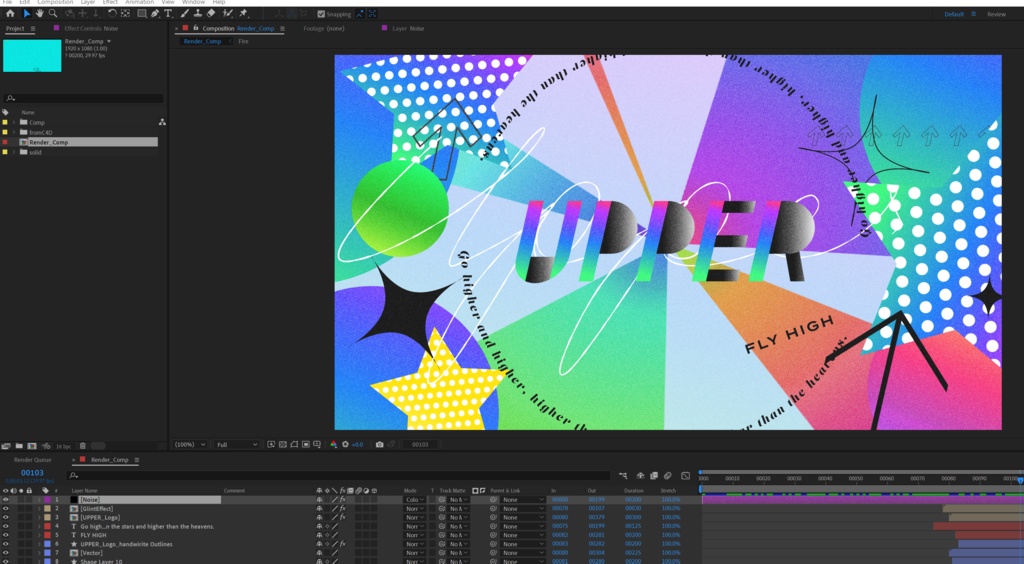Click the new composition icon in Project panel
The image size is (1024, 564).
pyautogui.click(x=32, y=446)
